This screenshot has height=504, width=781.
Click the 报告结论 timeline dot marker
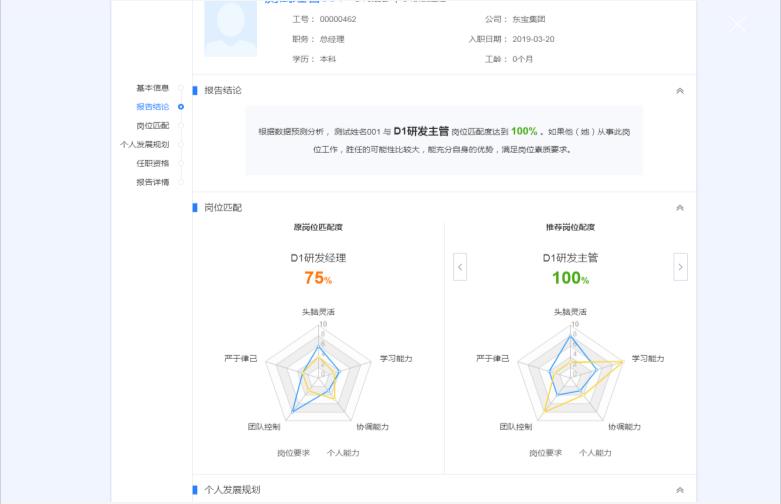pos(181,107)
